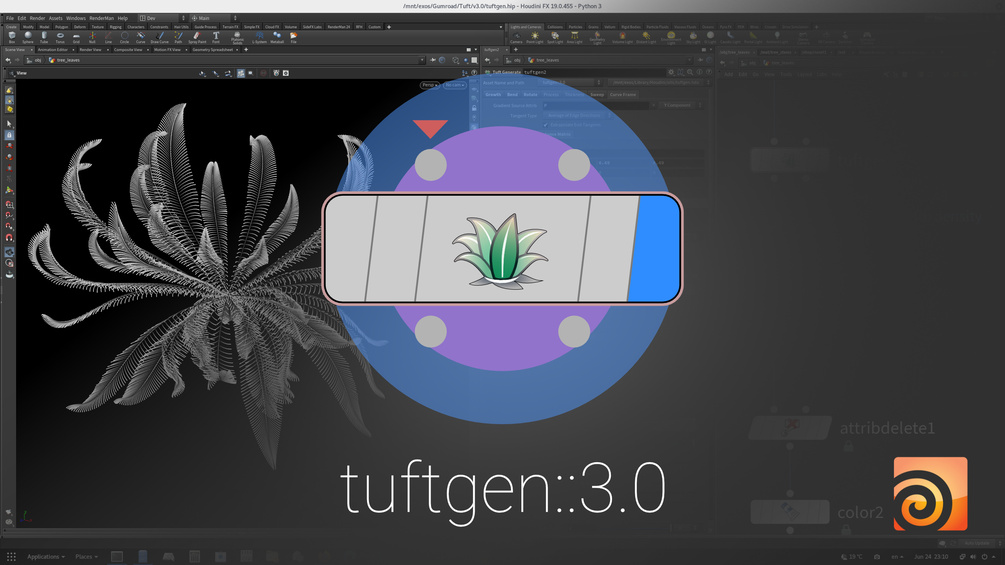
Task: Select the Draw Curve shelf tool
Action: 160,38
